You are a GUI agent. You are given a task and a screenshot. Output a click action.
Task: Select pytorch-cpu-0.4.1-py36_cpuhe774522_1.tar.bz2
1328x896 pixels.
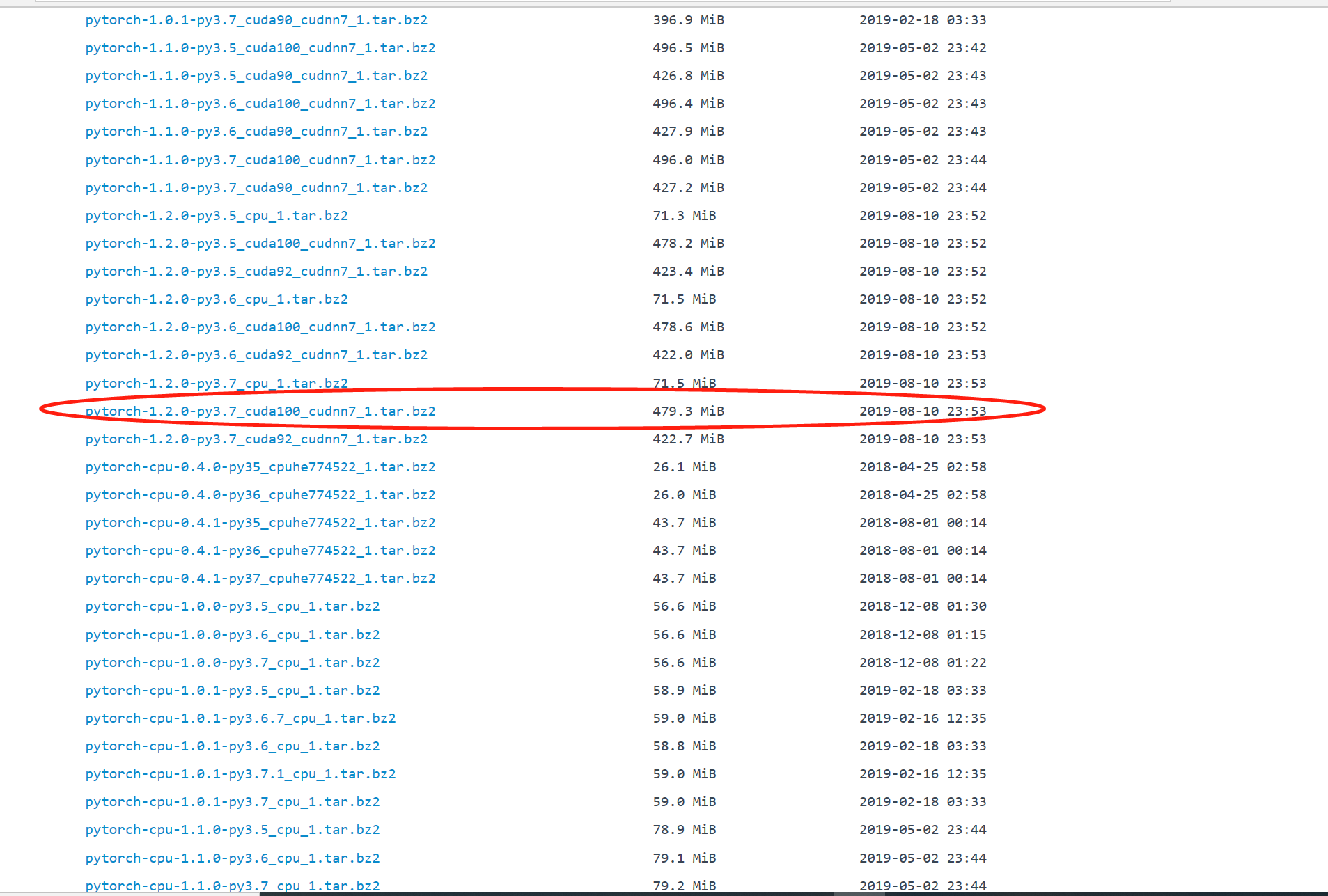(260, 551)
